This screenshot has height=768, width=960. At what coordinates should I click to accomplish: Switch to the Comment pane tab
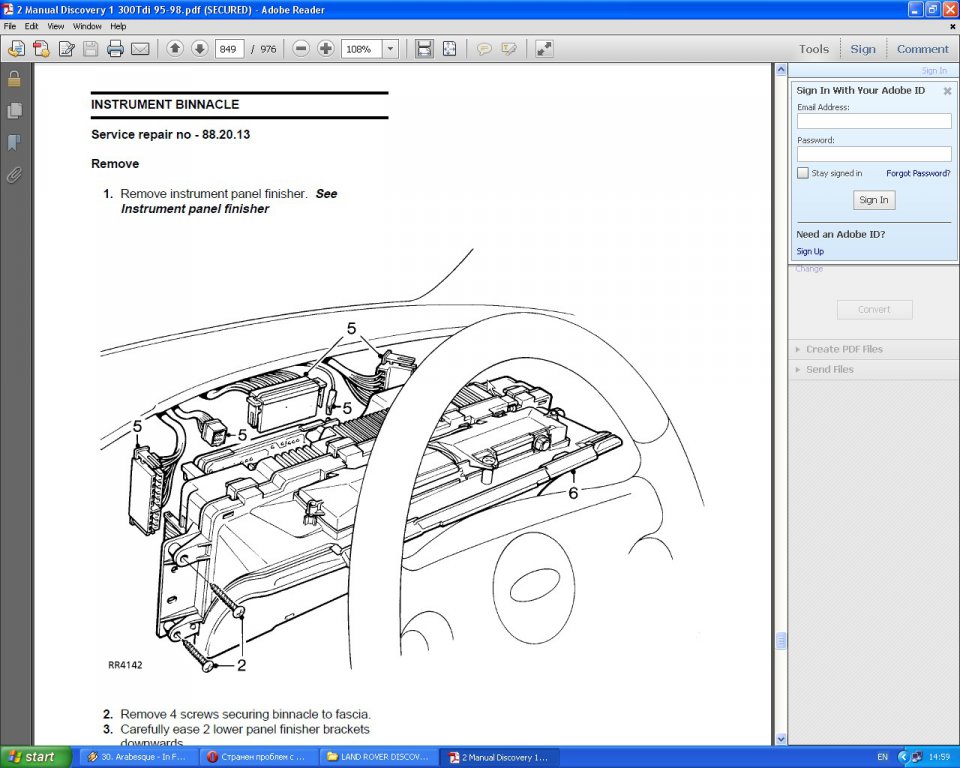click(x=922, y=49)
